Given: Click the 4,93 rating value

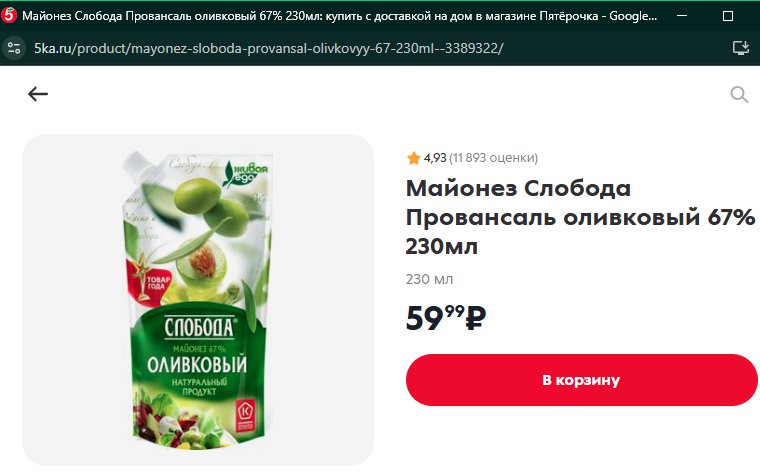Looking at the screenshot, I should point(435,158).
